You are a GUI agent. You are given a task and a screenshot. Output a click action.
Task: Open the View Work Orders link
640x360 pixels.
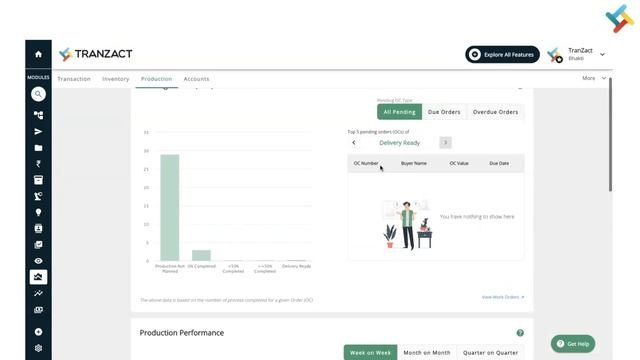[x=503, y=297]
